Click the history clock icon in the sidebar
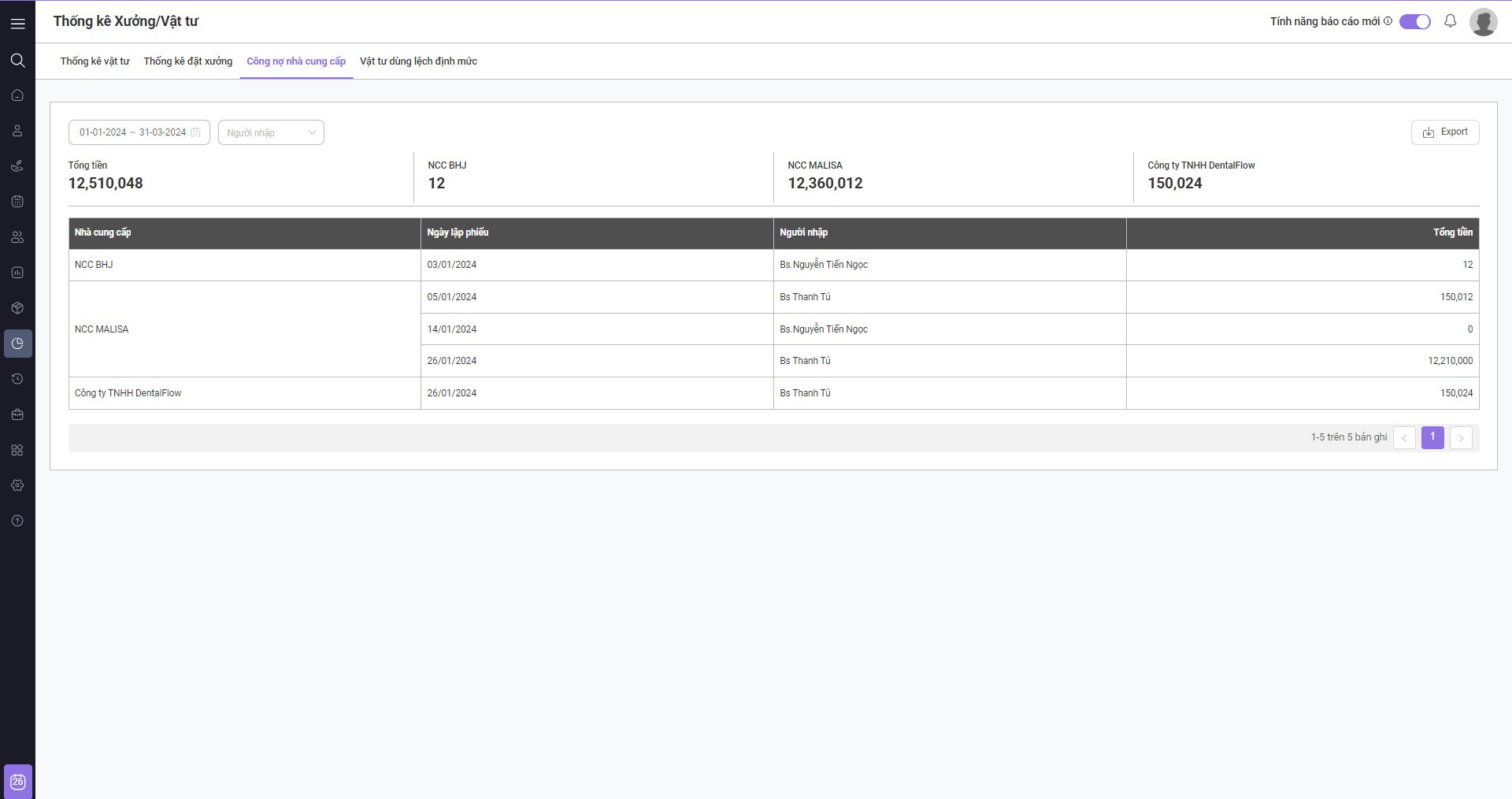Viewport: 1512px width, 799px height. [17, 379]
